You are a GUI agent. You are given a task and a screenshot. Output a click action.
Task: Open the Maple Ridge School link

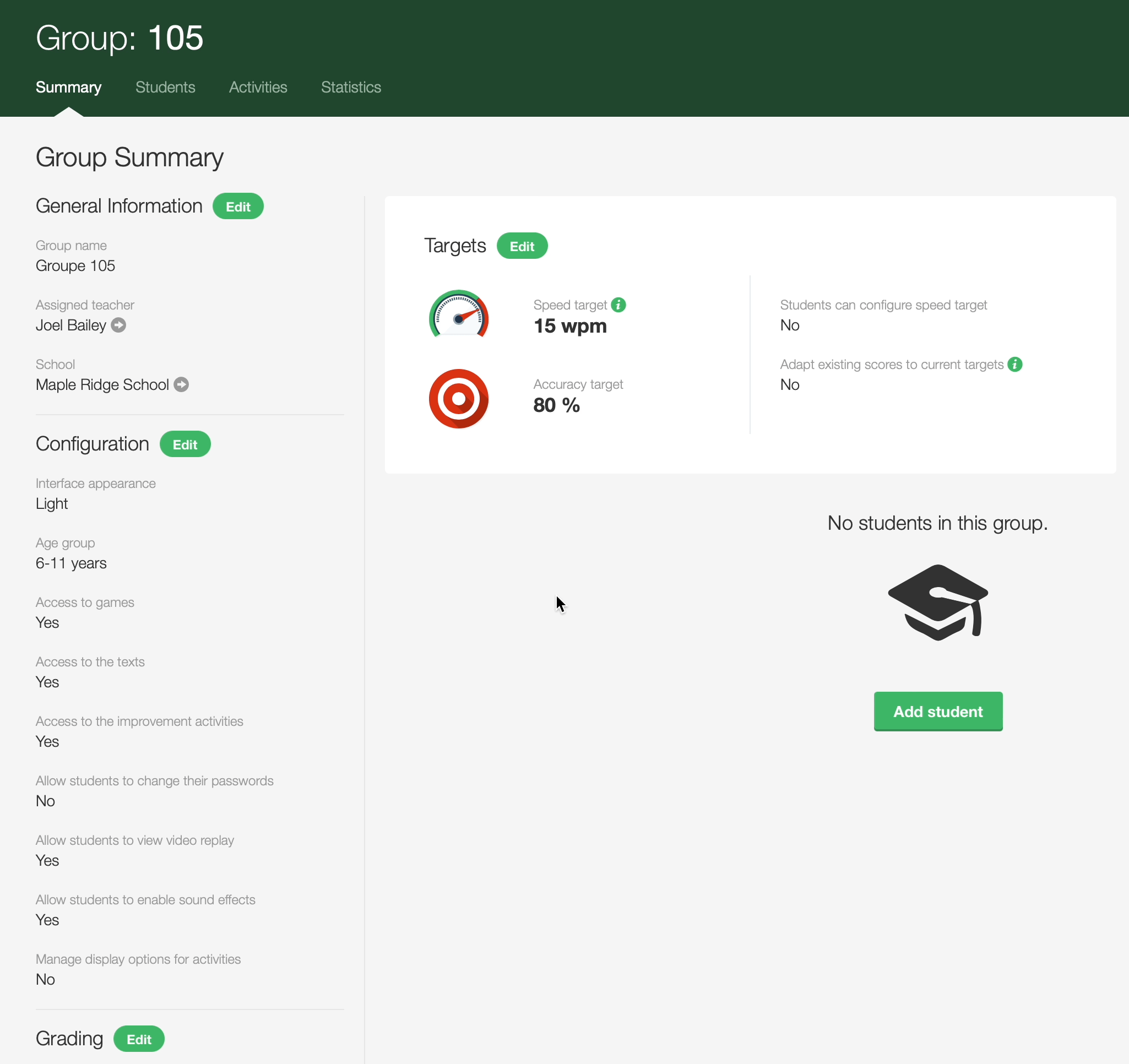click(102, 384)
